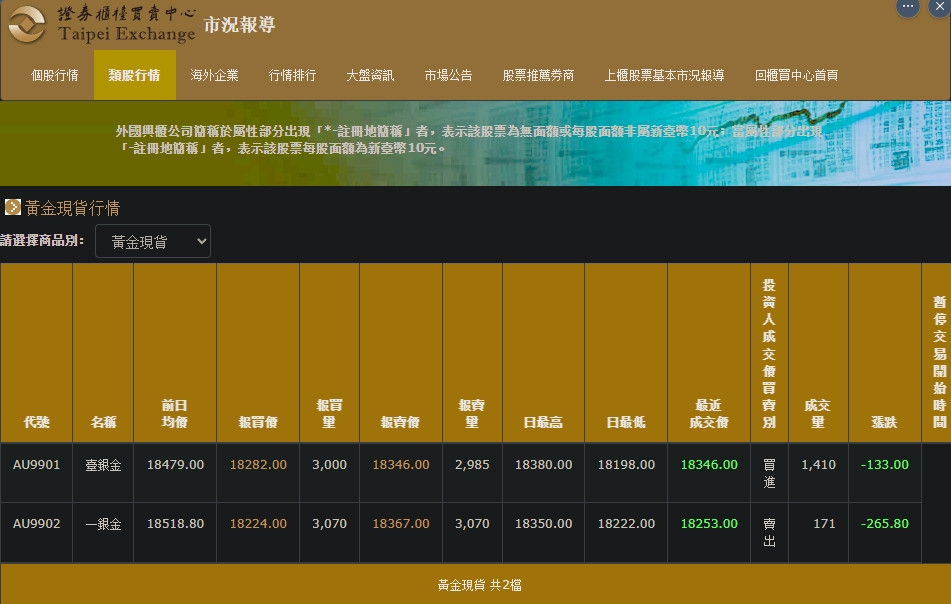Click the 最近成交價 column header
The width and height of the screenshot is (951, 604).
708,413
